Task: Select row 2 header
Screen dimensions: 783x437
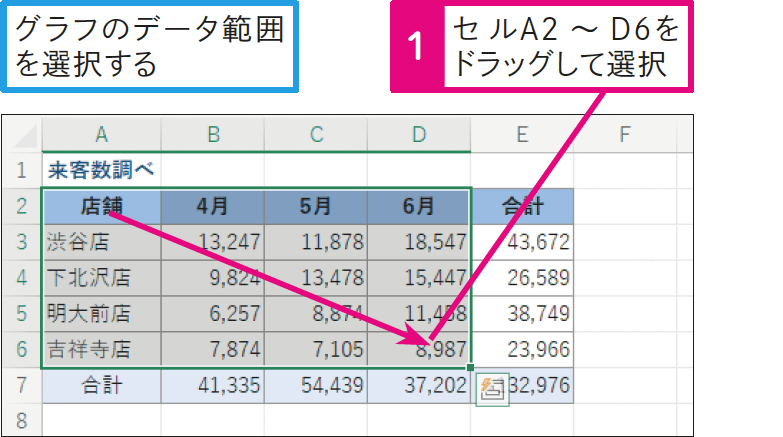Action: tap(22, 206)
